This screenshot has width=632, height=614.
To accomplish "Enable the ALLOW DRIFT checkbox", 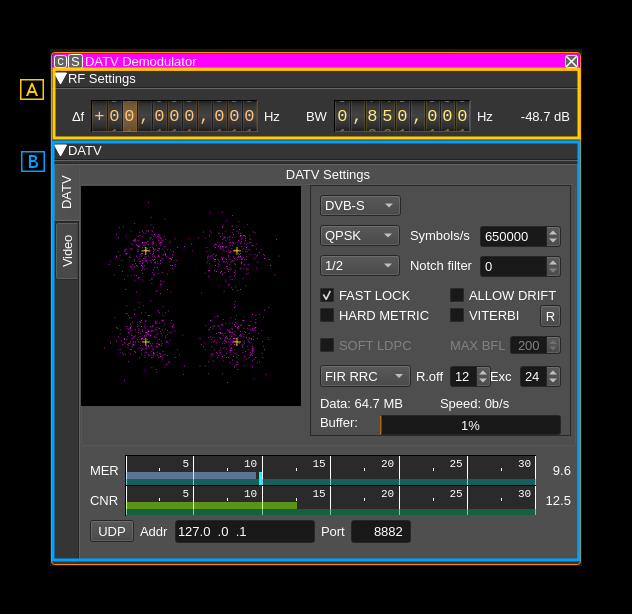I will tap(457, 295).
